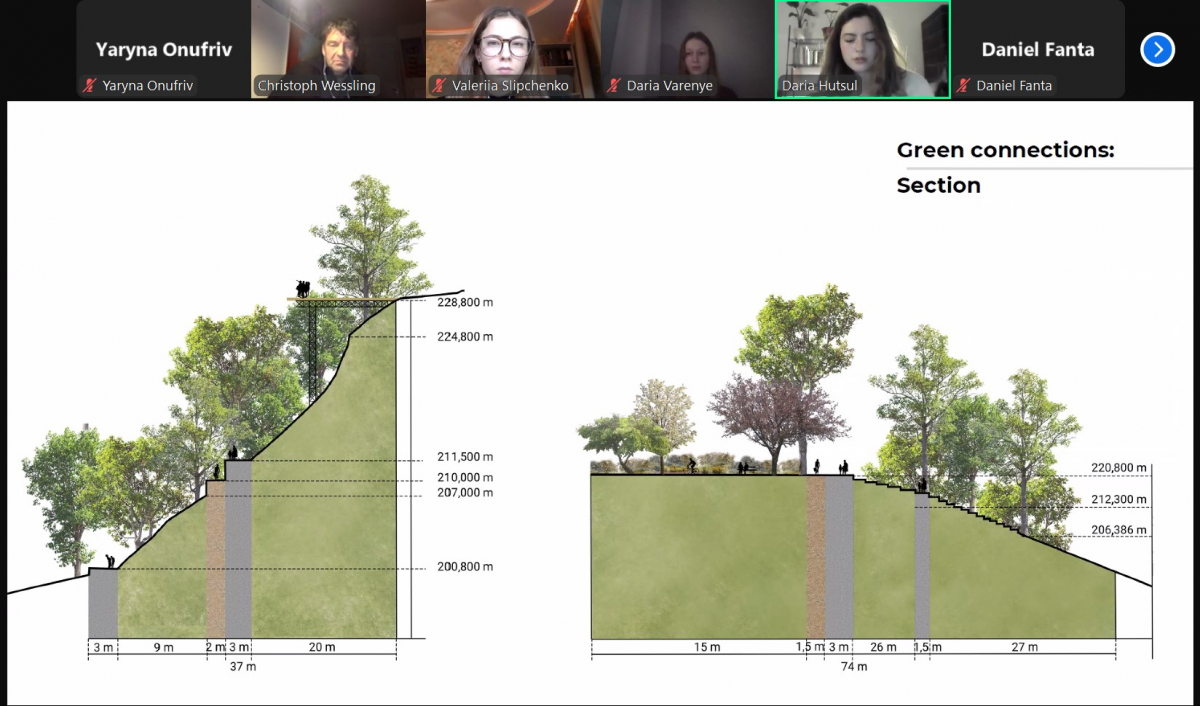Click the 37 m total width label
The image size is (1200, 706).
click(243, 666)
